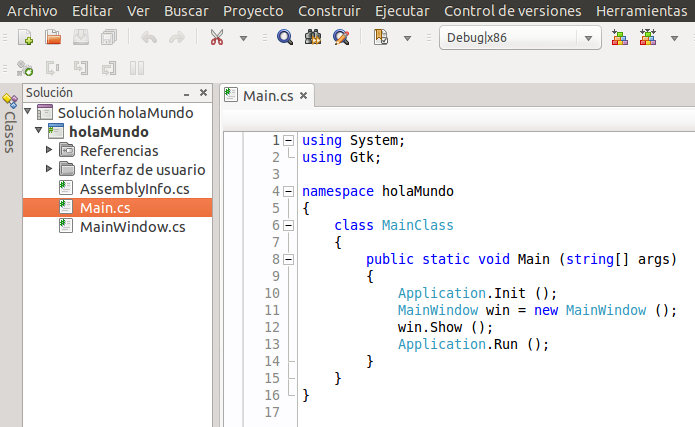Click the Step Out debug icon

tap(109, 68)
